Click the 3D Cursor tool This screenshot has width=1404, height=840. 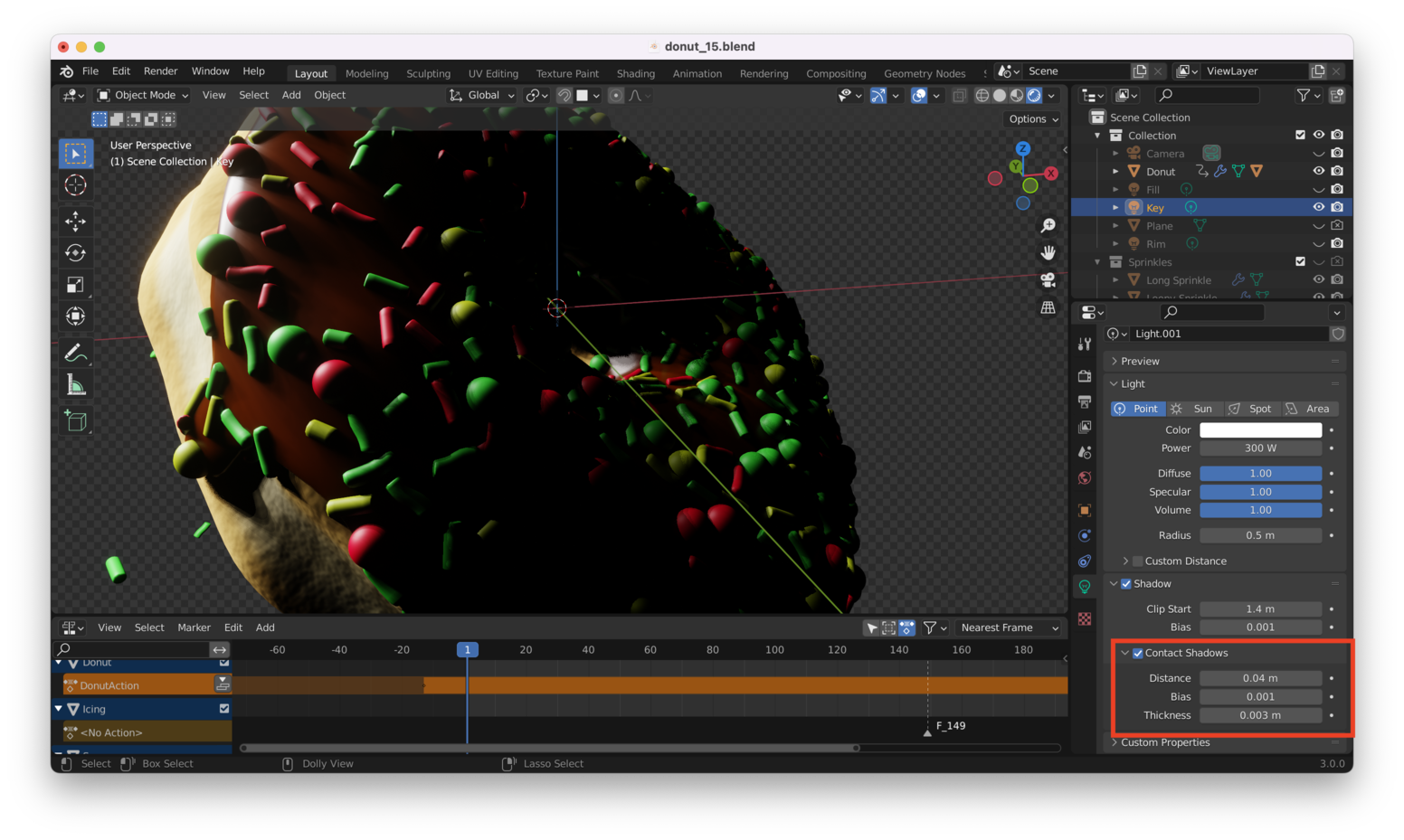76,185
